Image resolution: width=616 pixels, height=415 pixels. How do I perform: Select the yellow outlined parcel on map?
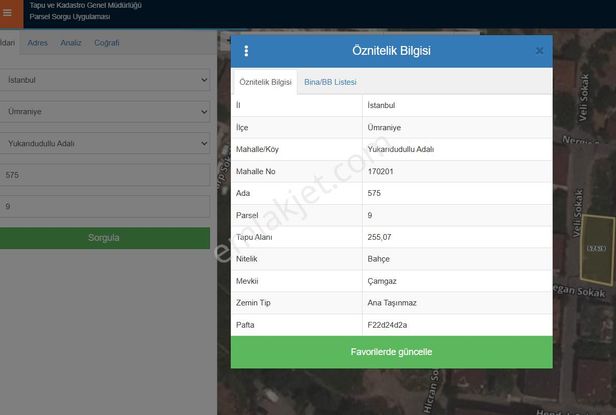point(597,248)
